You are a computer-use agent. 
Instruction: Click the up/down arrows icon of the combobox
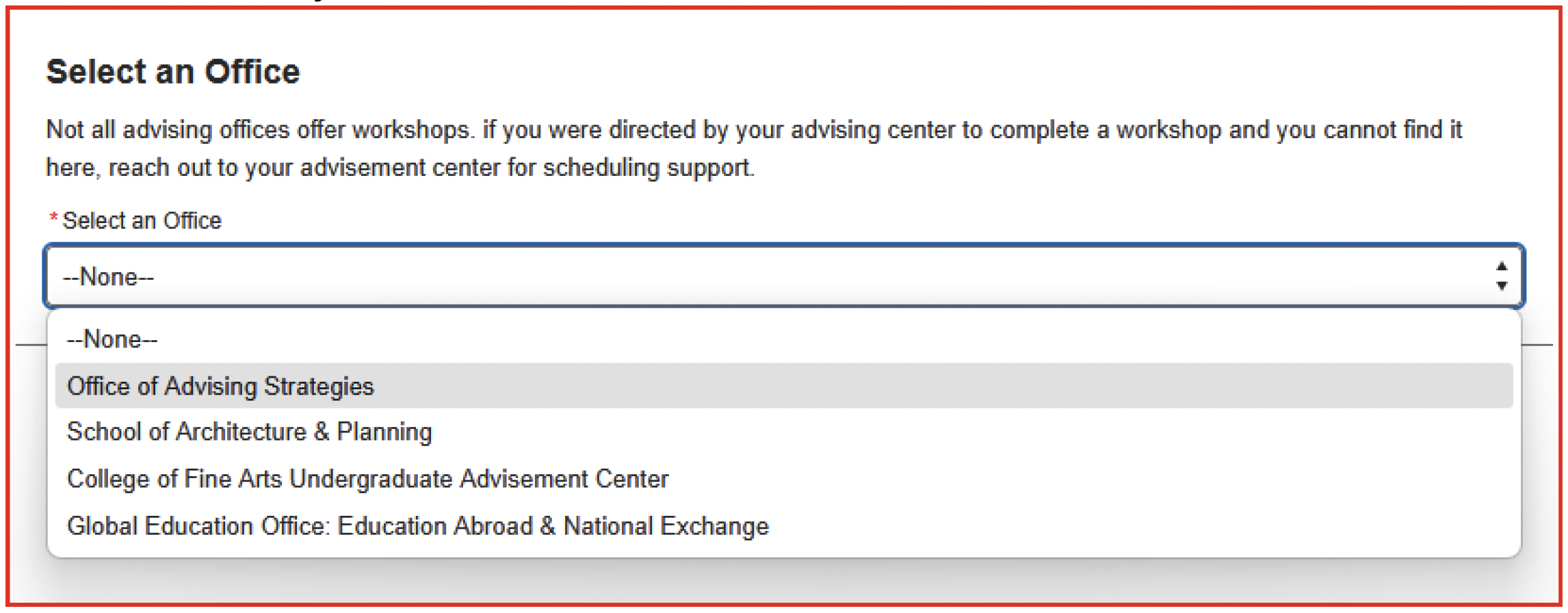(1502, 276)
